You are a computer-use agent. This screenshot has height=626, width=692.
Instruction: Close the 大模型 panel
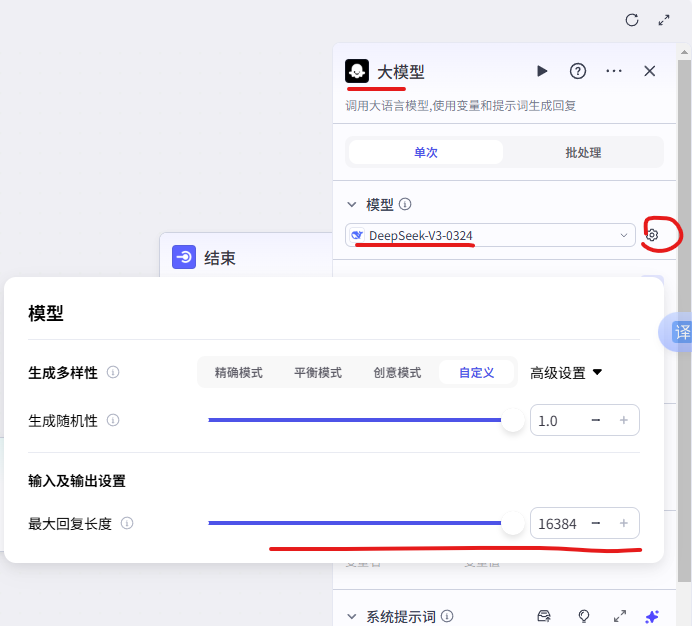pyautogui.click(x=650, y=71)
